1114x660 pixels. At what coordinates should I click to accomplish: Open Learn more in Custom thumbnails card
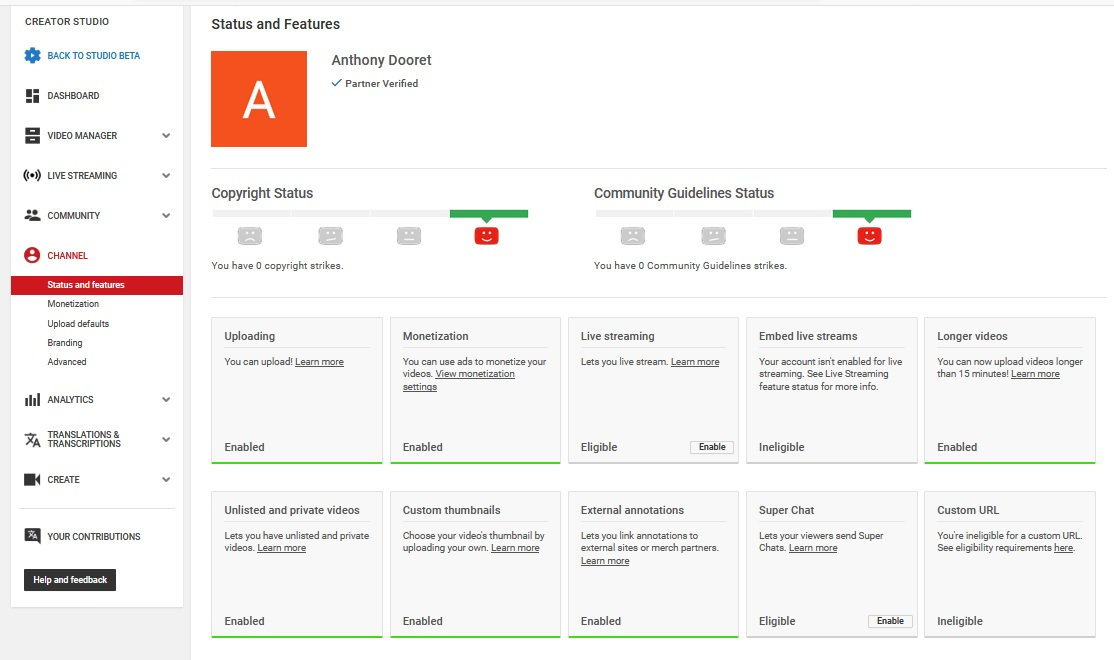tap(515, 548)
